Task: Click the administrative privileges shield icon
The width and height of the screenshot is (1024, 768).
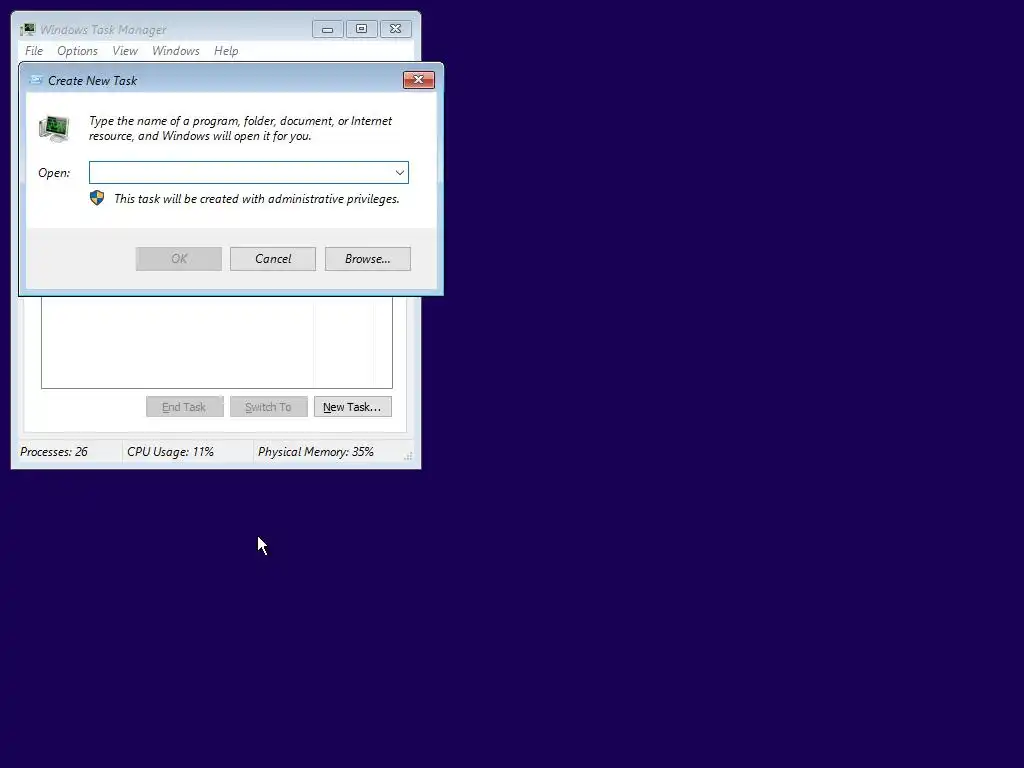Action: tap(97, 198)
